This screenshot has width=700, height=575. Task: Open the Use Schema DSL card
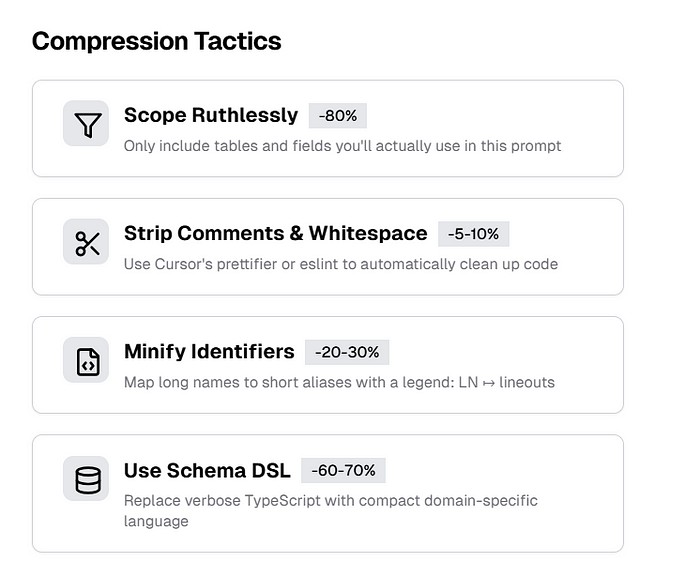328,494
